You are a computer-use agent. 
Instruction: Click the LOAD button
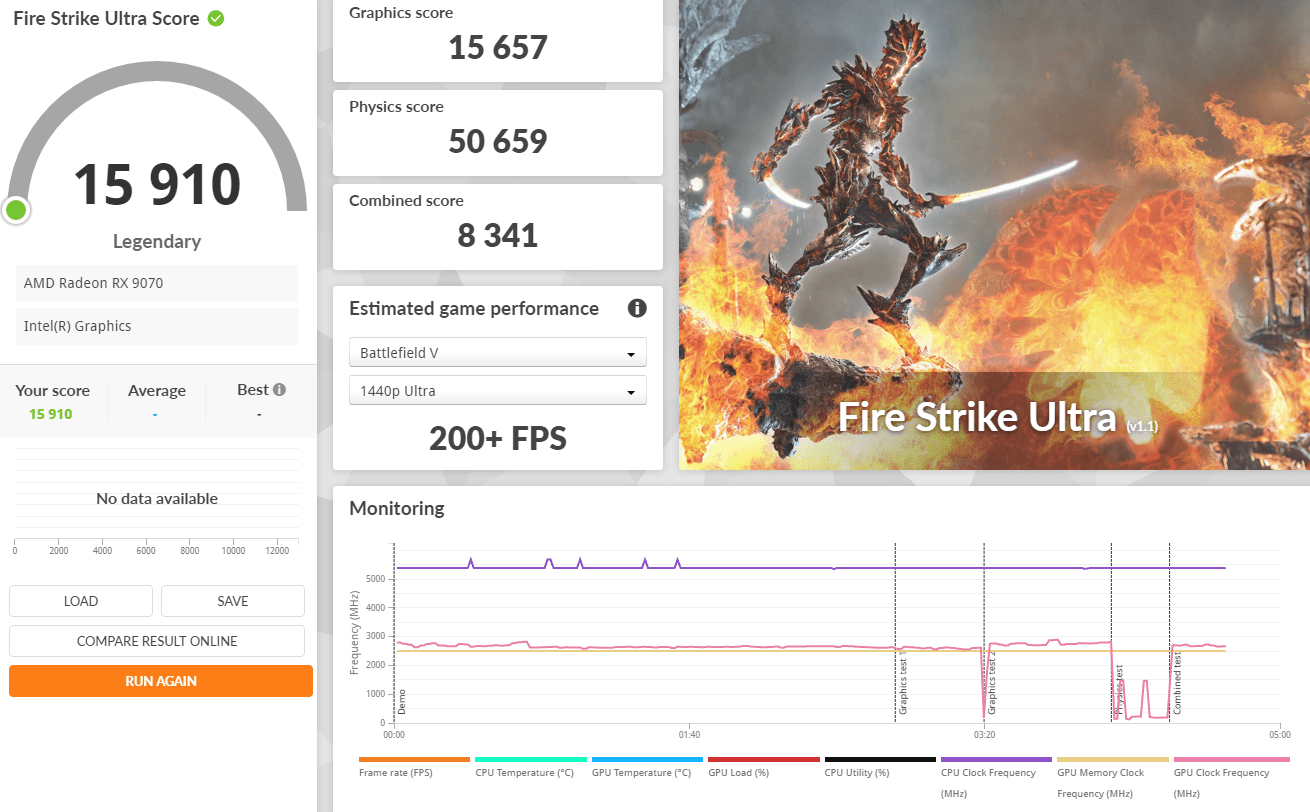pos(81,601)
